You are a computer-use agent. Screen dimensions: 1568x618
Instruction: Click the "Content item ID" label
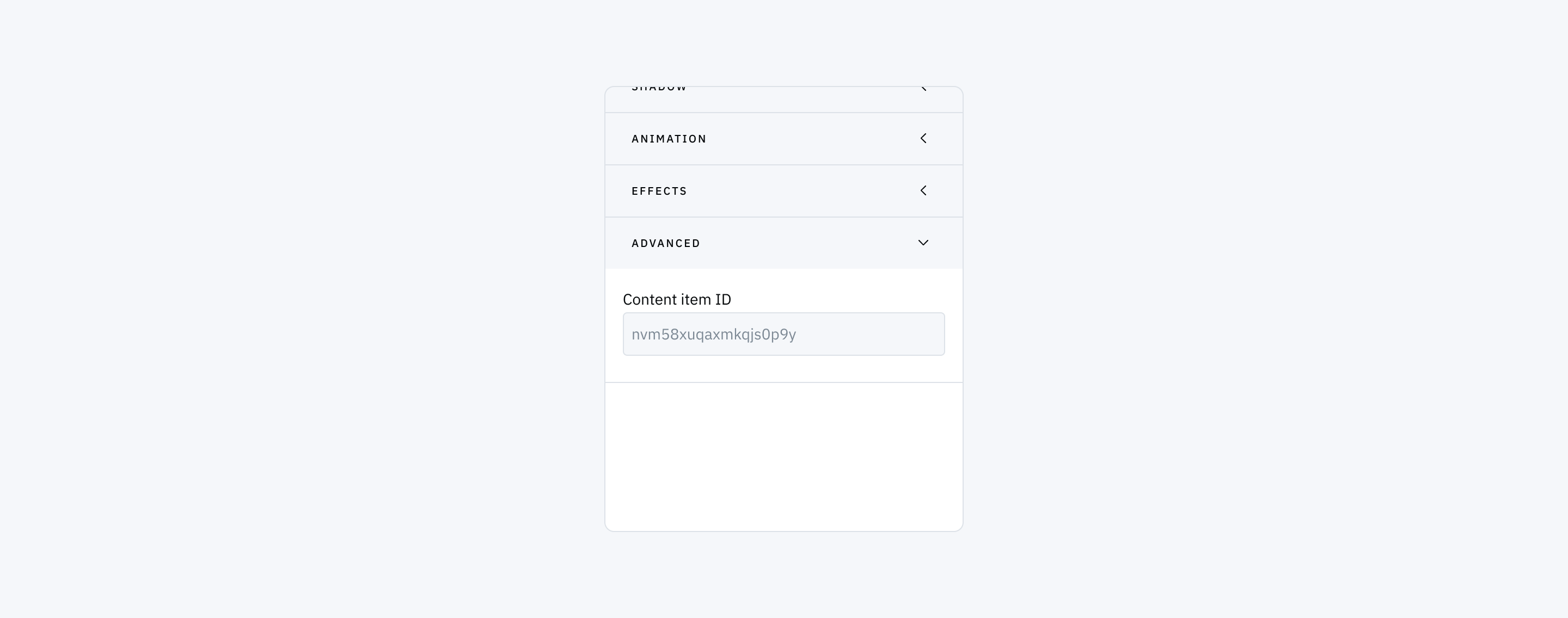click(677, 299)
